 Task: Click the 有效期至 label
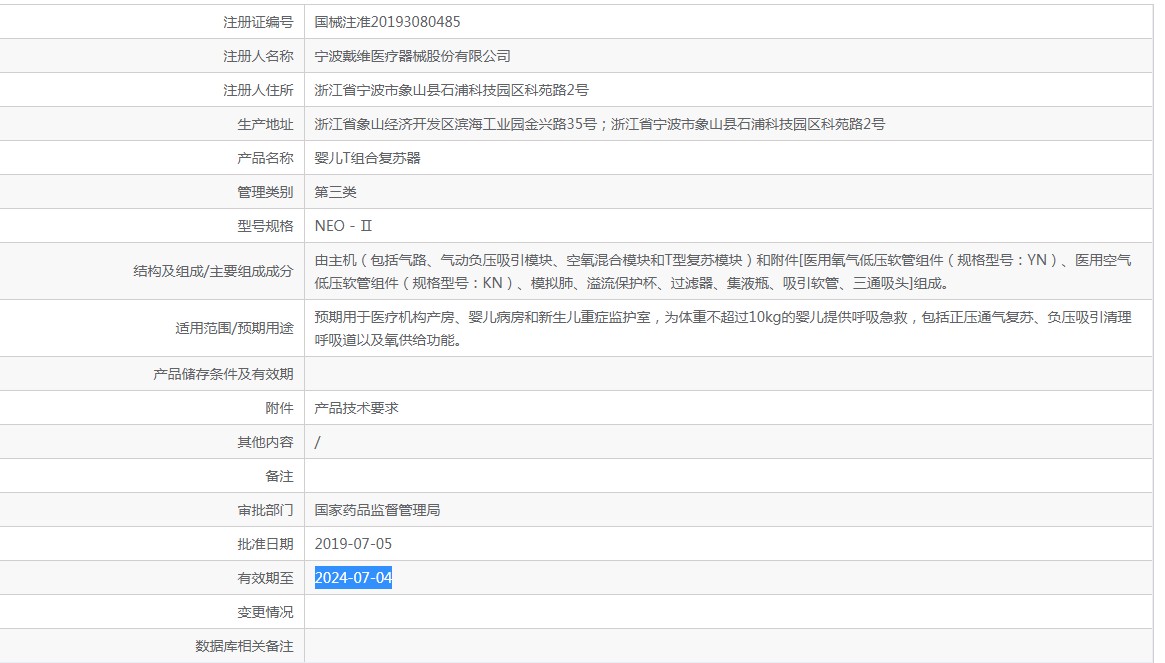(x=265, y=578)
